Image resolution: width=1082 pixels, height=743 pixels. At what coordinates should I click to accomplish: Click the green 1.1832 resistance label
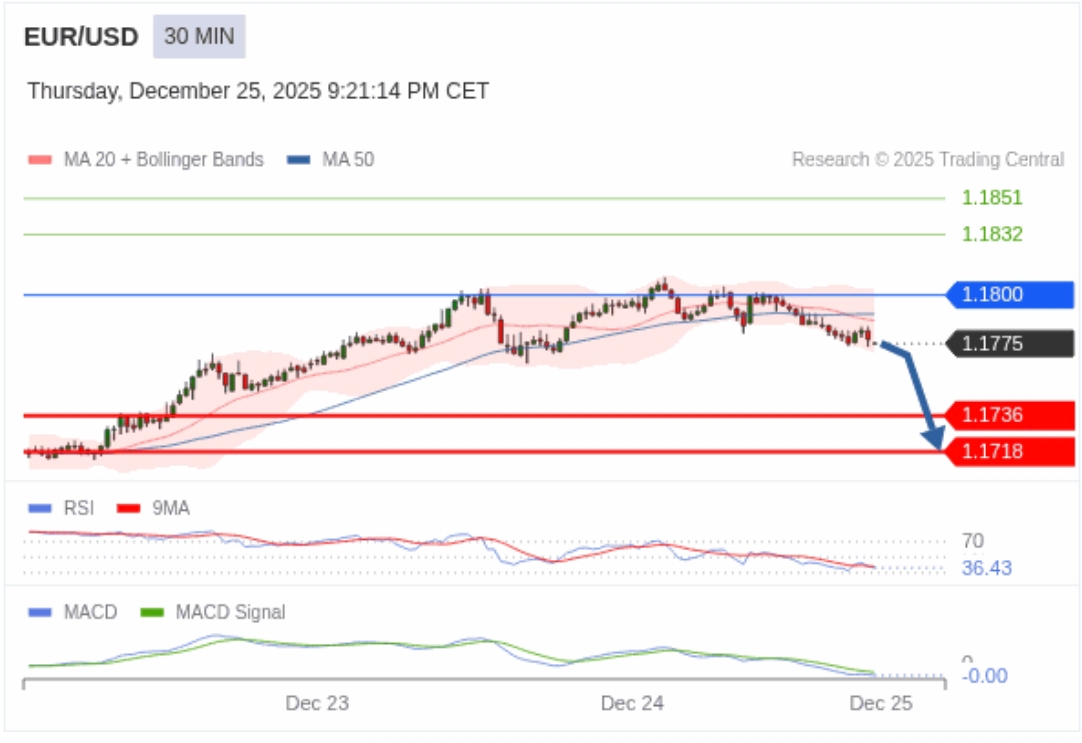pyautogui.click(x=992, y=234)
